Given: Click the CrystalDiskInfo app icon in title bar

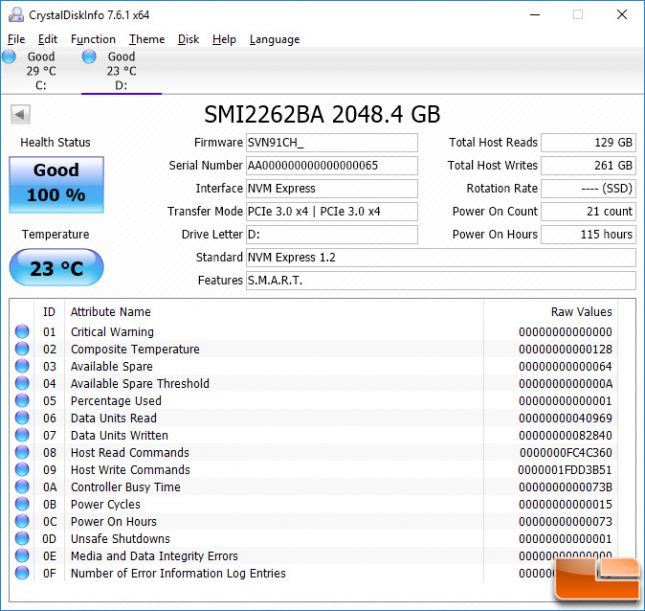Looking at the screenshot, I should tap(16, 14).
